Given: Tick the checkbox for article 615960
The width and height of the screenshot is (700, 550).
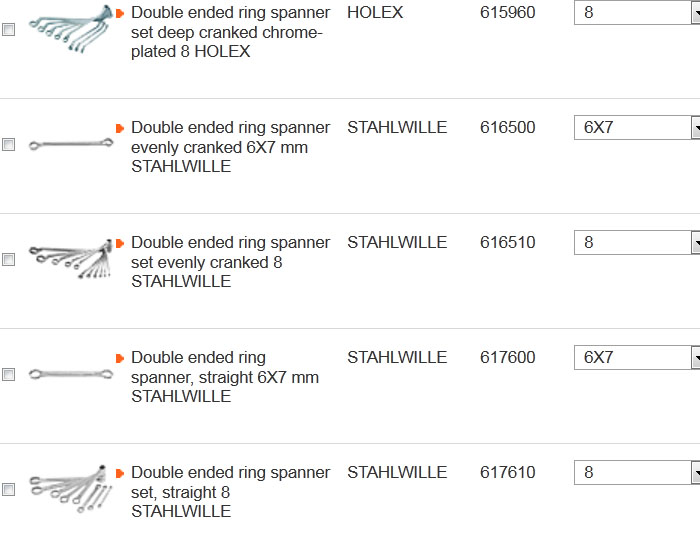Looking at the screenshot, I should click(9, 30).
